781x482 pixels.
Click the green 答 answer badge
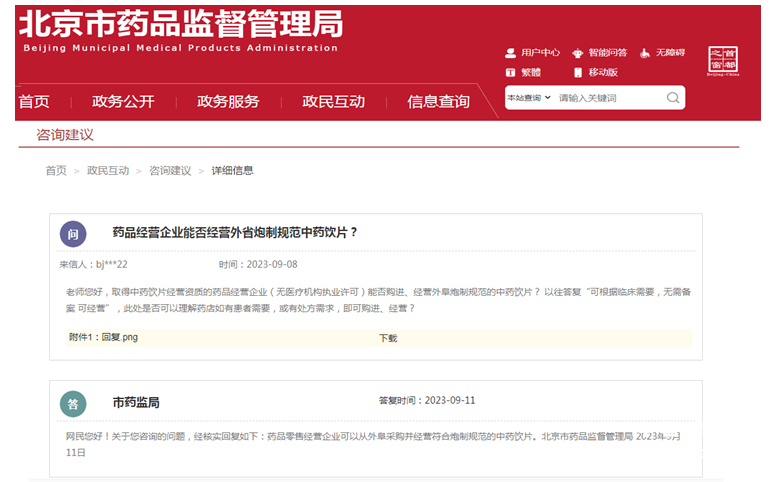73,404
